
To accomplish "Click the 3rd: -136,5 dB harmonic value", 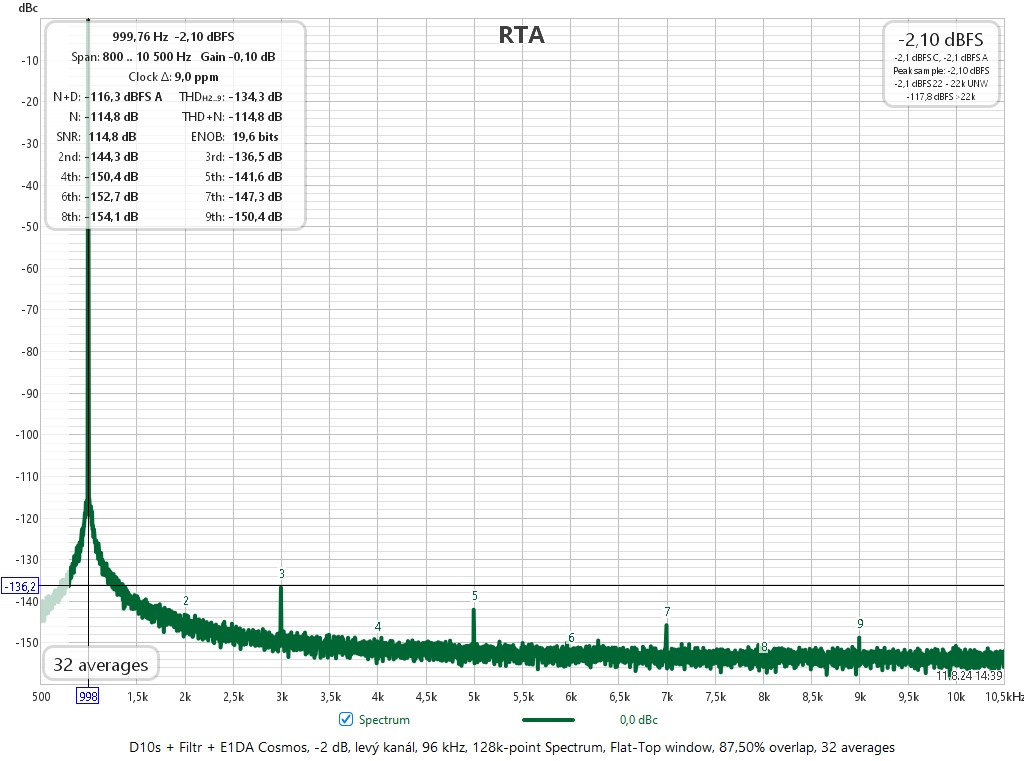I will click(x=244, y=157).
